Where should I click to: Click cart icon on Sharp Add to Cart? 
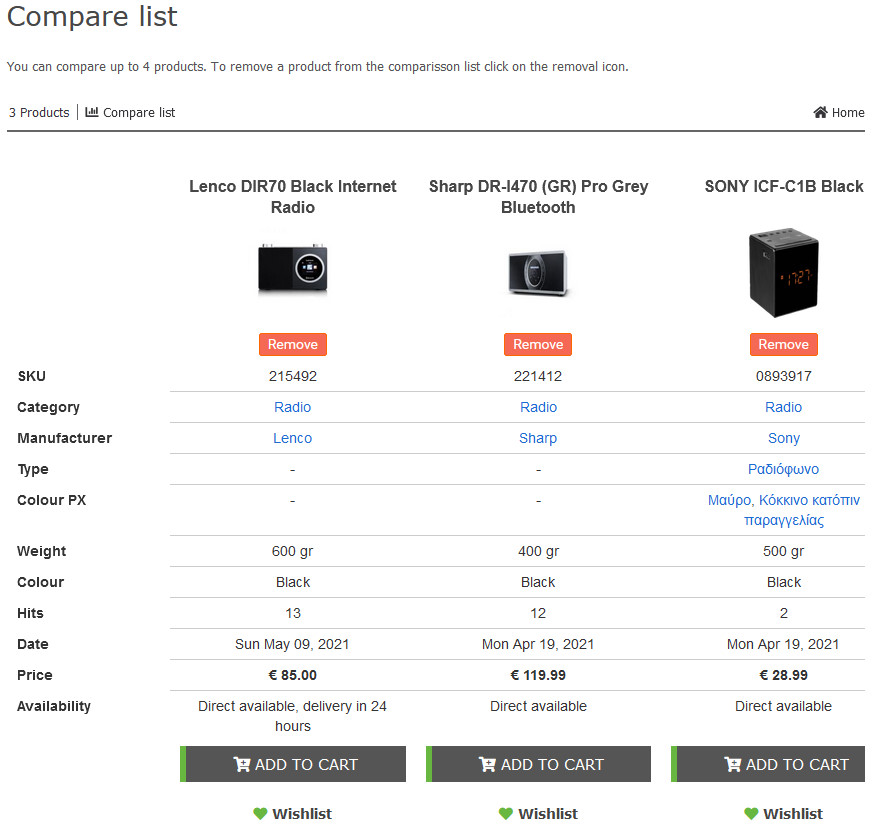487,764
